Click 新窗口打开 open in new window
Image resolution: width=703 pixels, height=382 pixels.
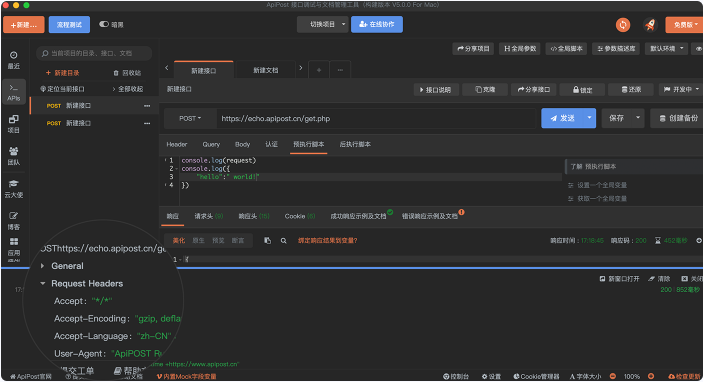tap(619, 279)
